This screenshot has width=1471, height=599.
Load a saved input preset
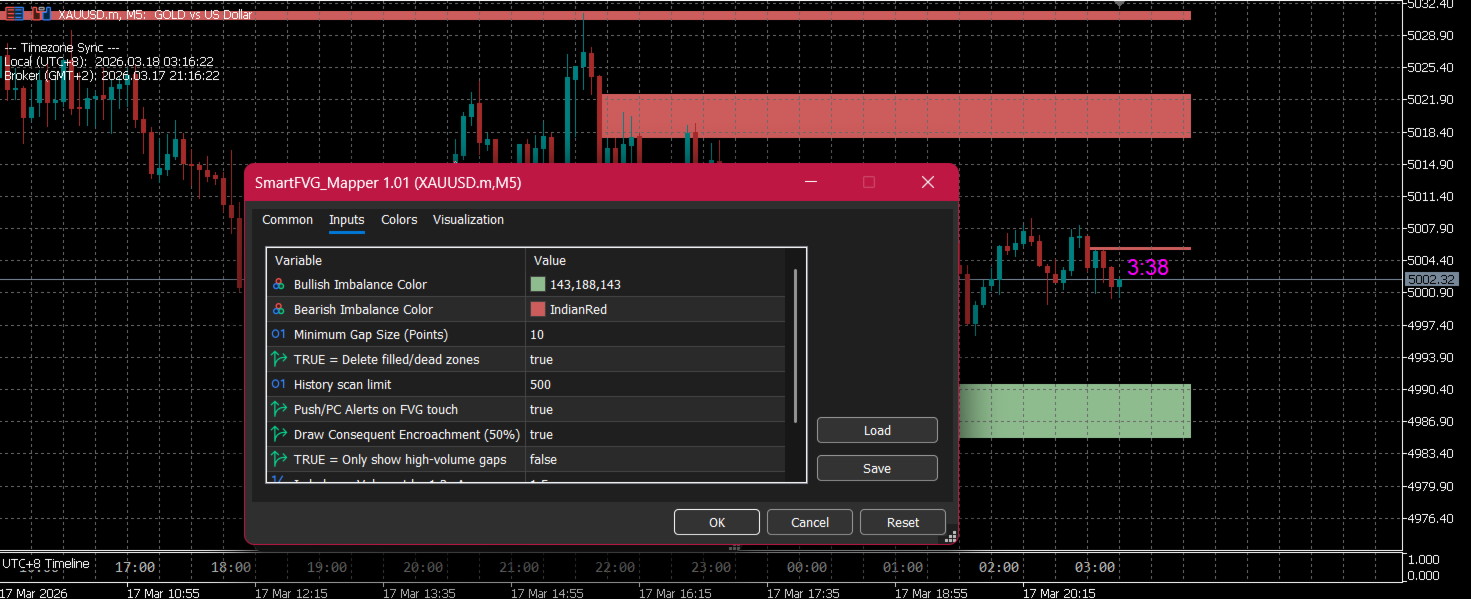tap(877, 430)
